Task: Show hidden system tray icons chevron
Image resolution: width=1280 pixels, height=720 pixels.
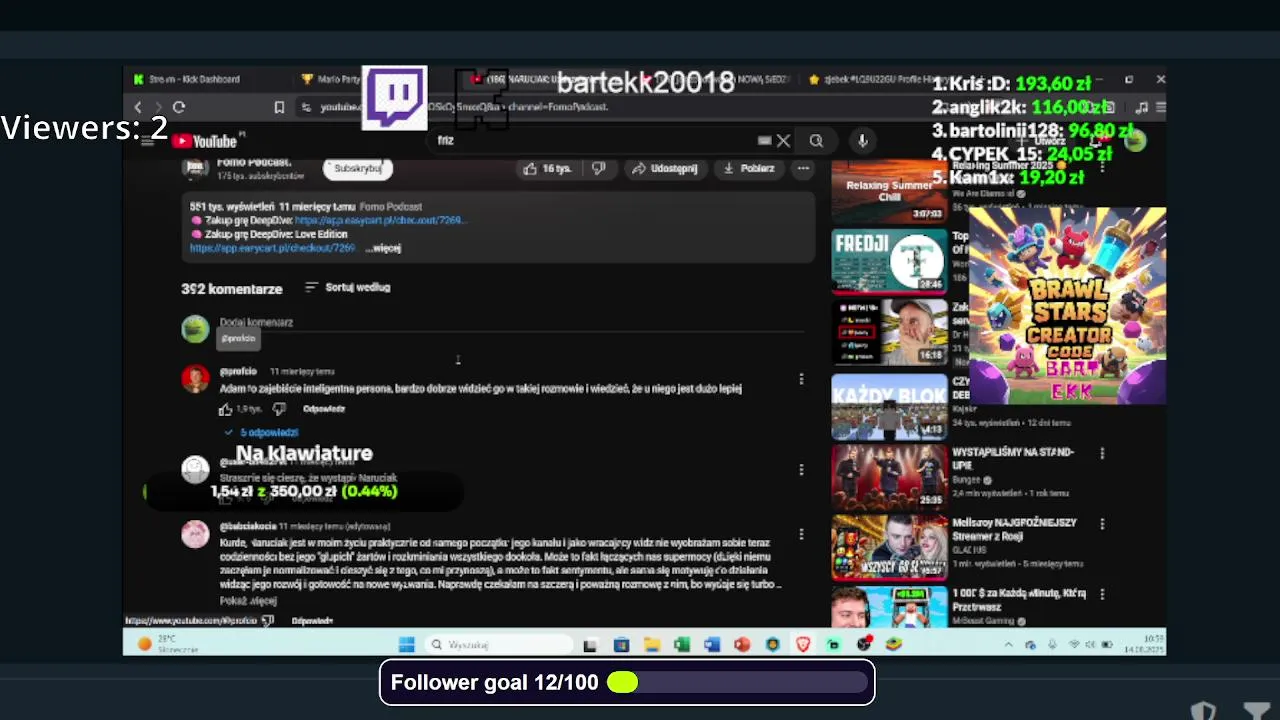Action: point(1008,645)
